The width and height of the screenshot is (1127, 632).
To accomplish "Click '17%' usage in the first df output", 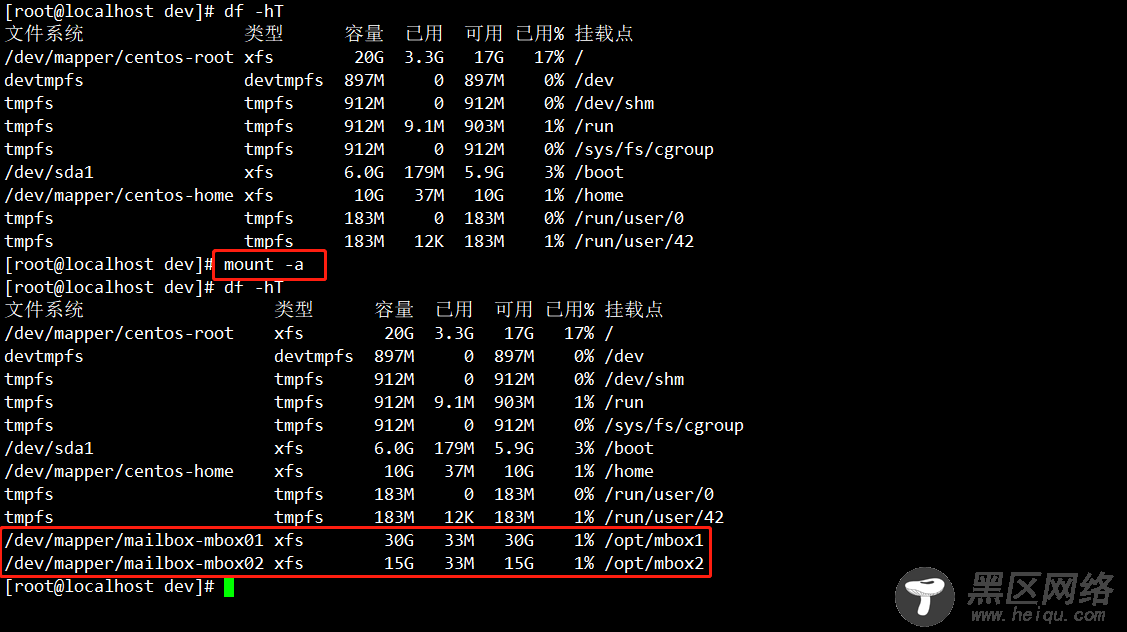I will coord(549,58).
